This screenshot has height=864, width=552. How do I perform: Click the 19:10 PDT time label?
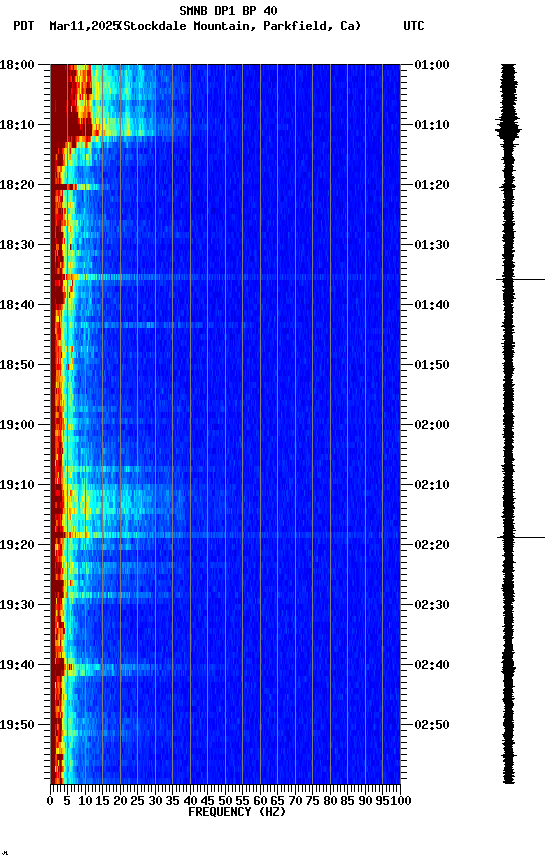[17, 485]
